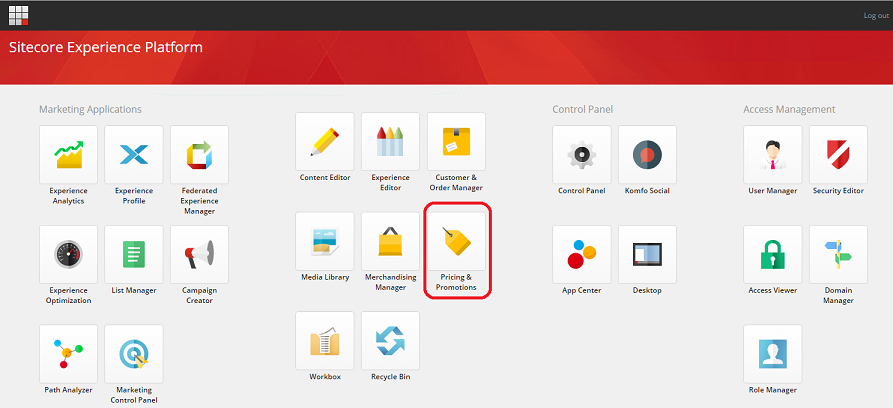This screenshot has height=408, width=893.
Task: Open the Content Editor pencil icon
Action: 325,141
